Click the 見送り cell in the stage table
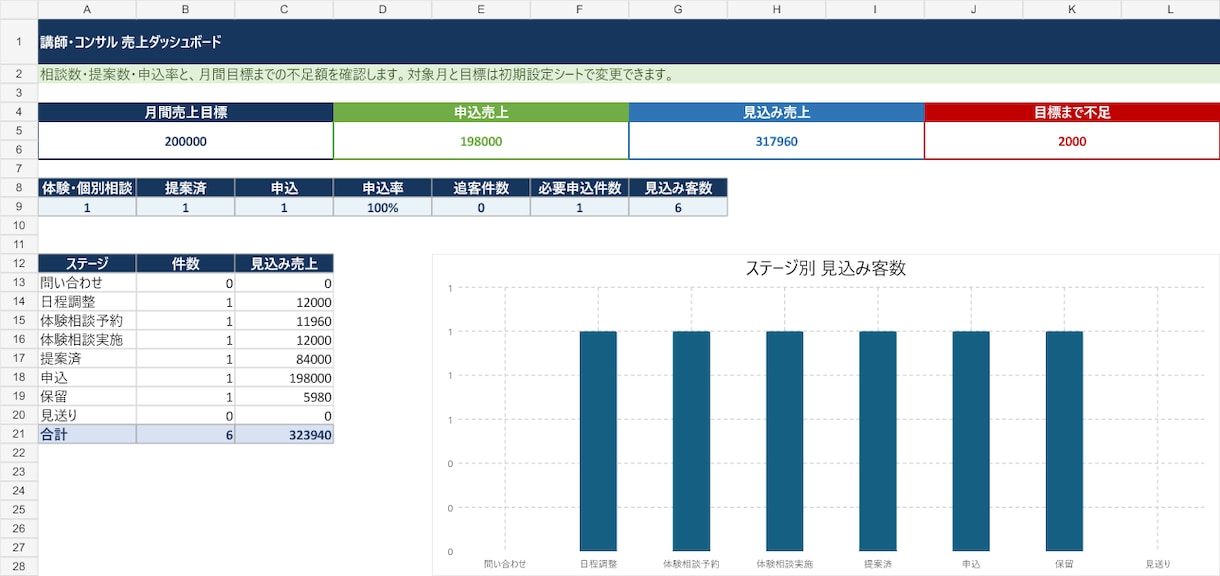 [87, 415]
